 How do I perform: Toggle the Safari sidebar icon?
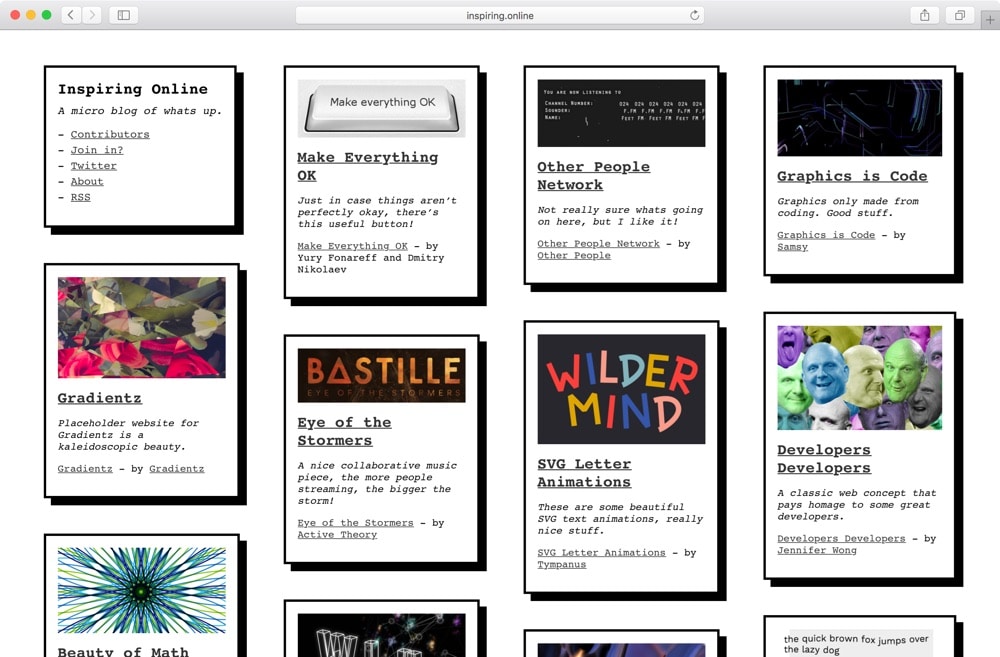click(x=124, y=15)
